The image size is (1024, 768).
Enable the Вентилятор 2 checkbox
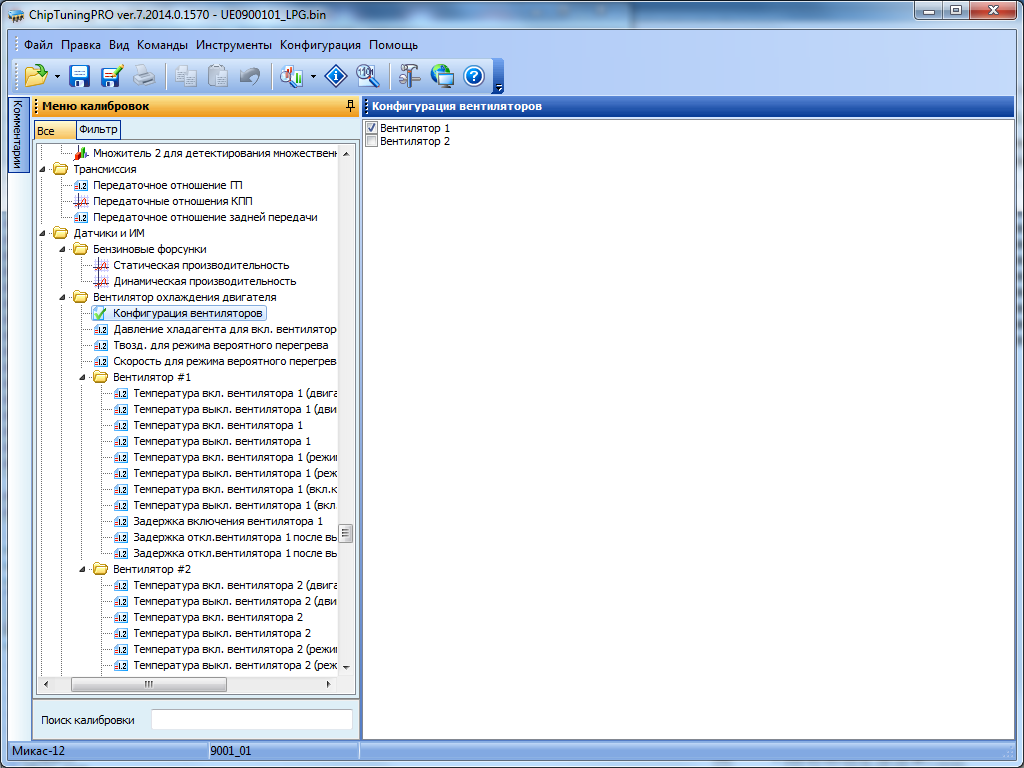tap(372, 142)
